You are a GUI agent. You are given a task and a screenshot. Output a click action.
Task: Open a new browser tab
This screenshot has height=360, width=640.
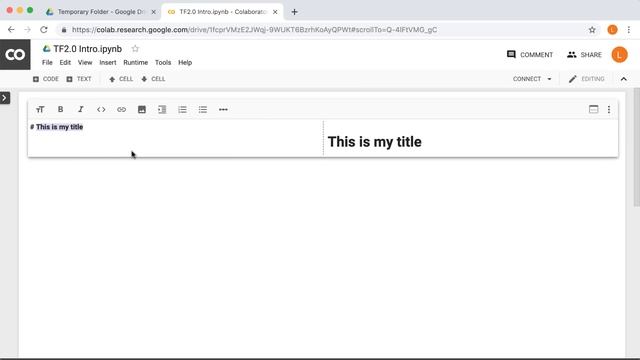294,12
